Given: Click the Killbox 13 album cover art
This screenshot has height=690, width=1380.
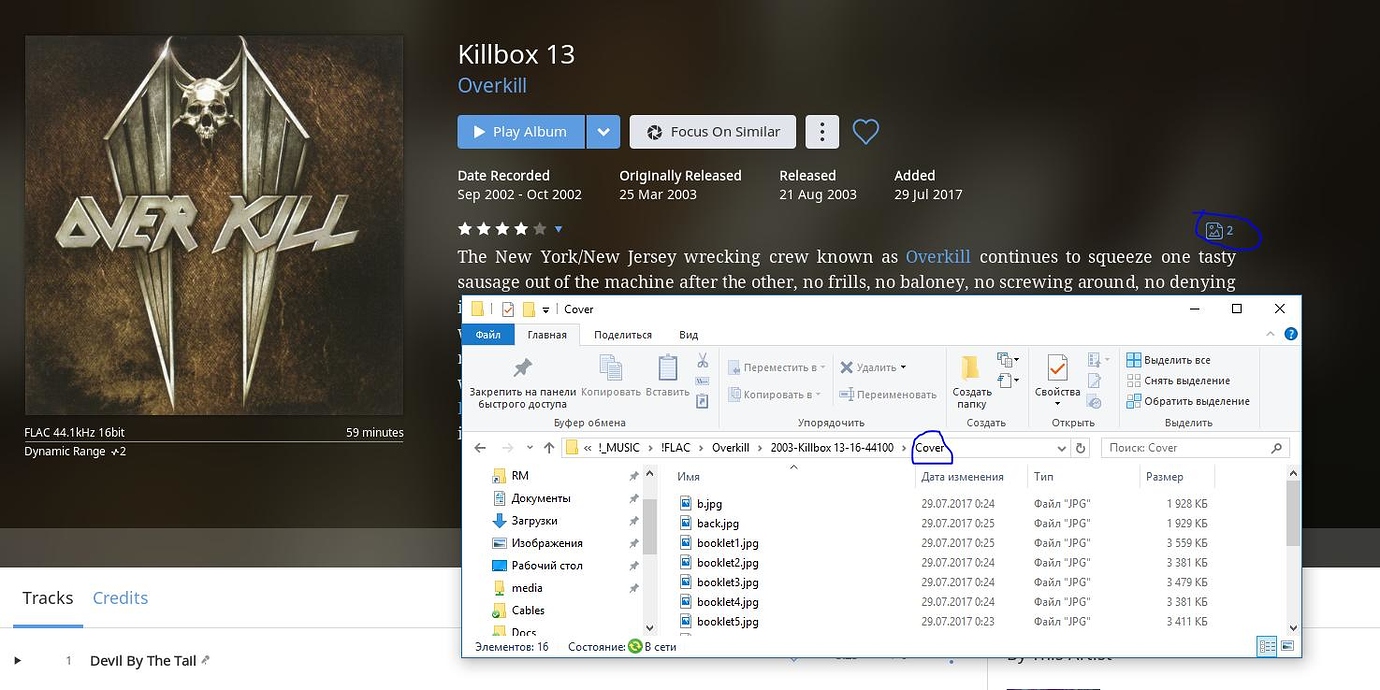Looking at the screenshot, I should pos(214,225).
